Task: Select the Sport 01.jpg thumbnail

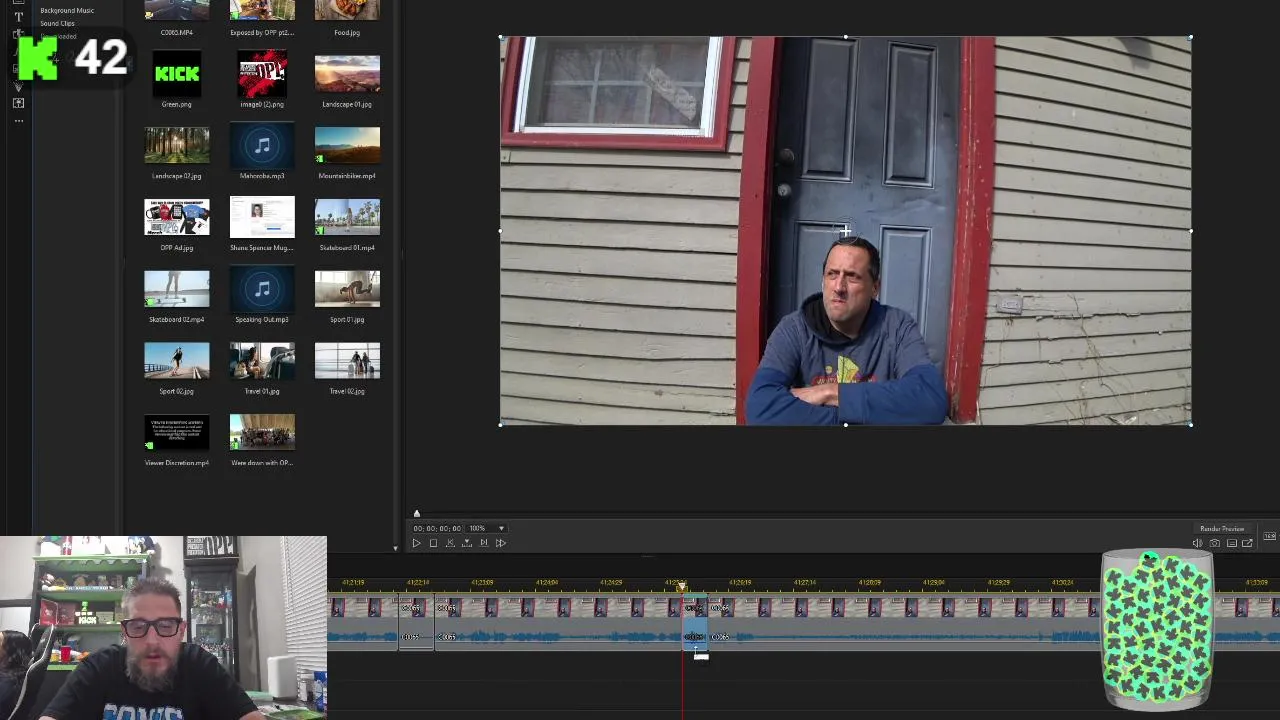Action: 347,289
